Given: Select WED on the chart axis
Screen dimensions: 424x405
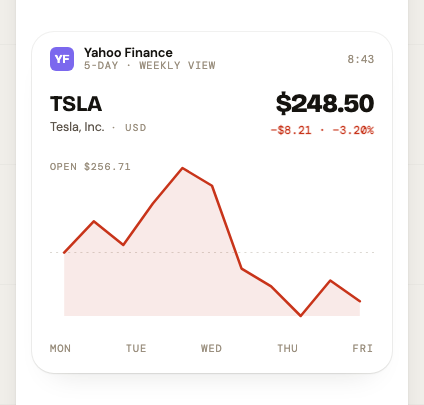Looking at the screenshot, I should click(211, 349).
